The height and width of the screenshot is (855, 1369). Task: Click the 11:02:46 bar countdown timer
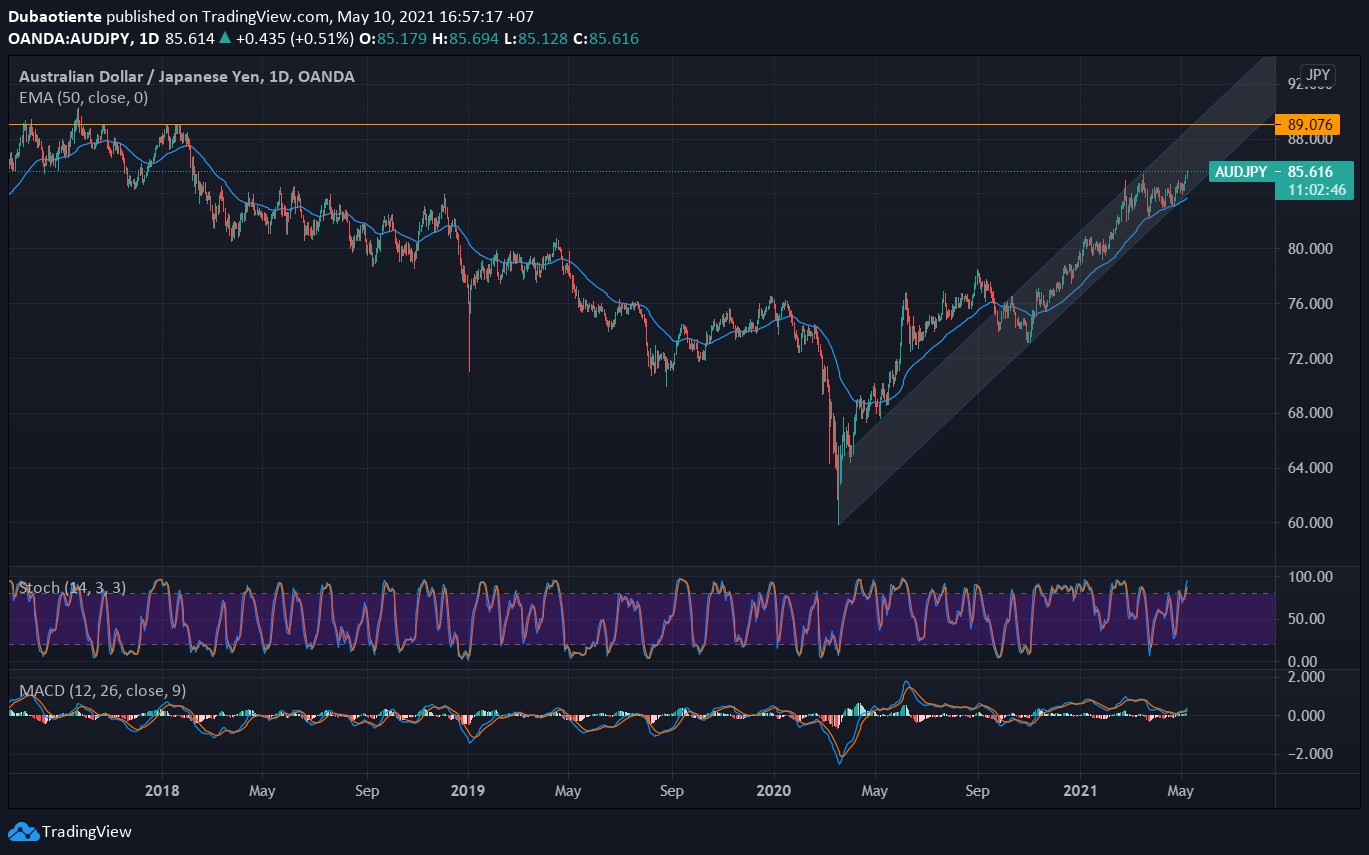point(1315,190)
